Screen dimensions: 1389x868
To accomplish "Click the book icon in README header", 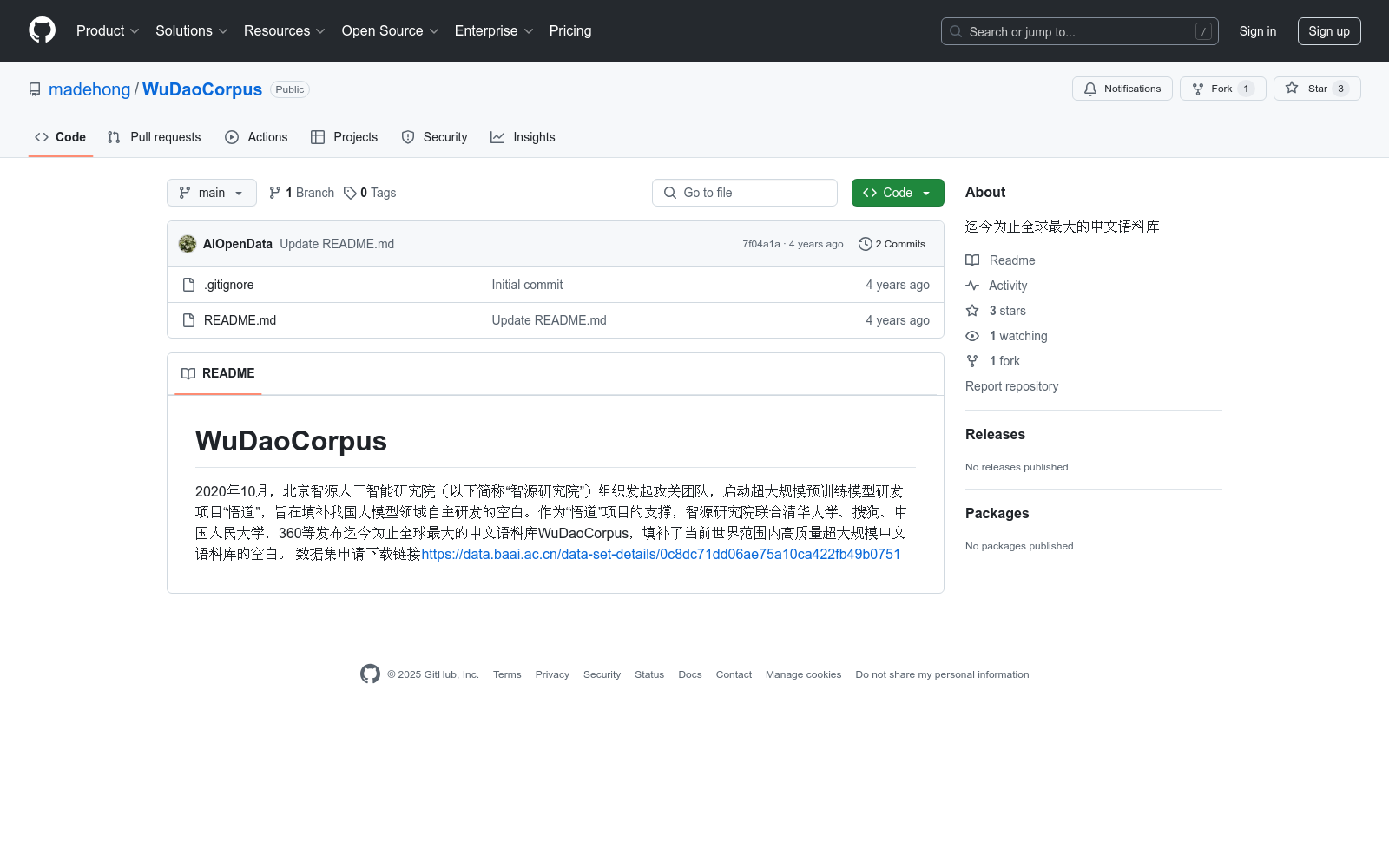I will tap(188, 373).
